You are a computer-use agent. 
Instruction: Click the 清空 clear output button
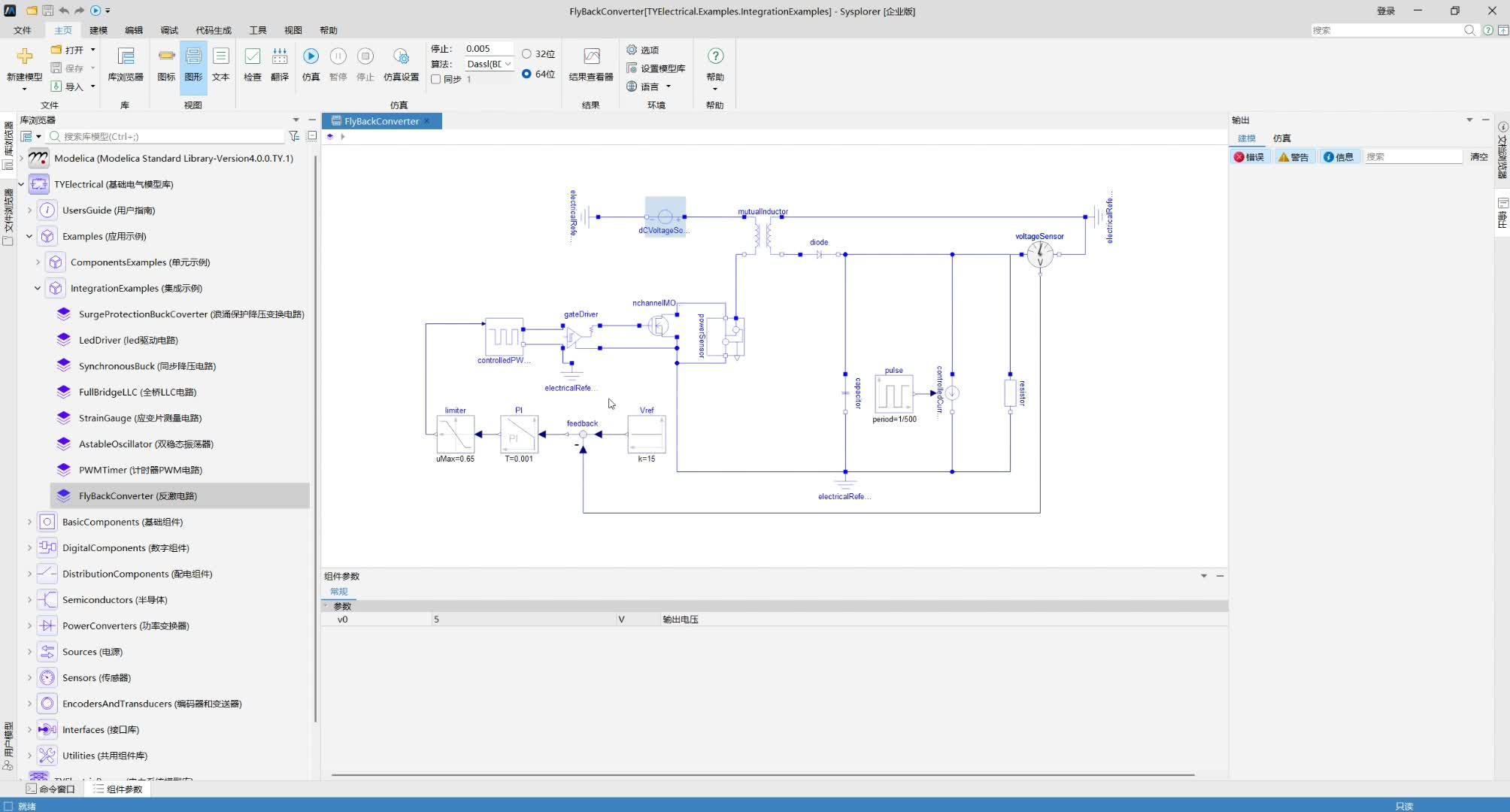(x=1478, y=157)
